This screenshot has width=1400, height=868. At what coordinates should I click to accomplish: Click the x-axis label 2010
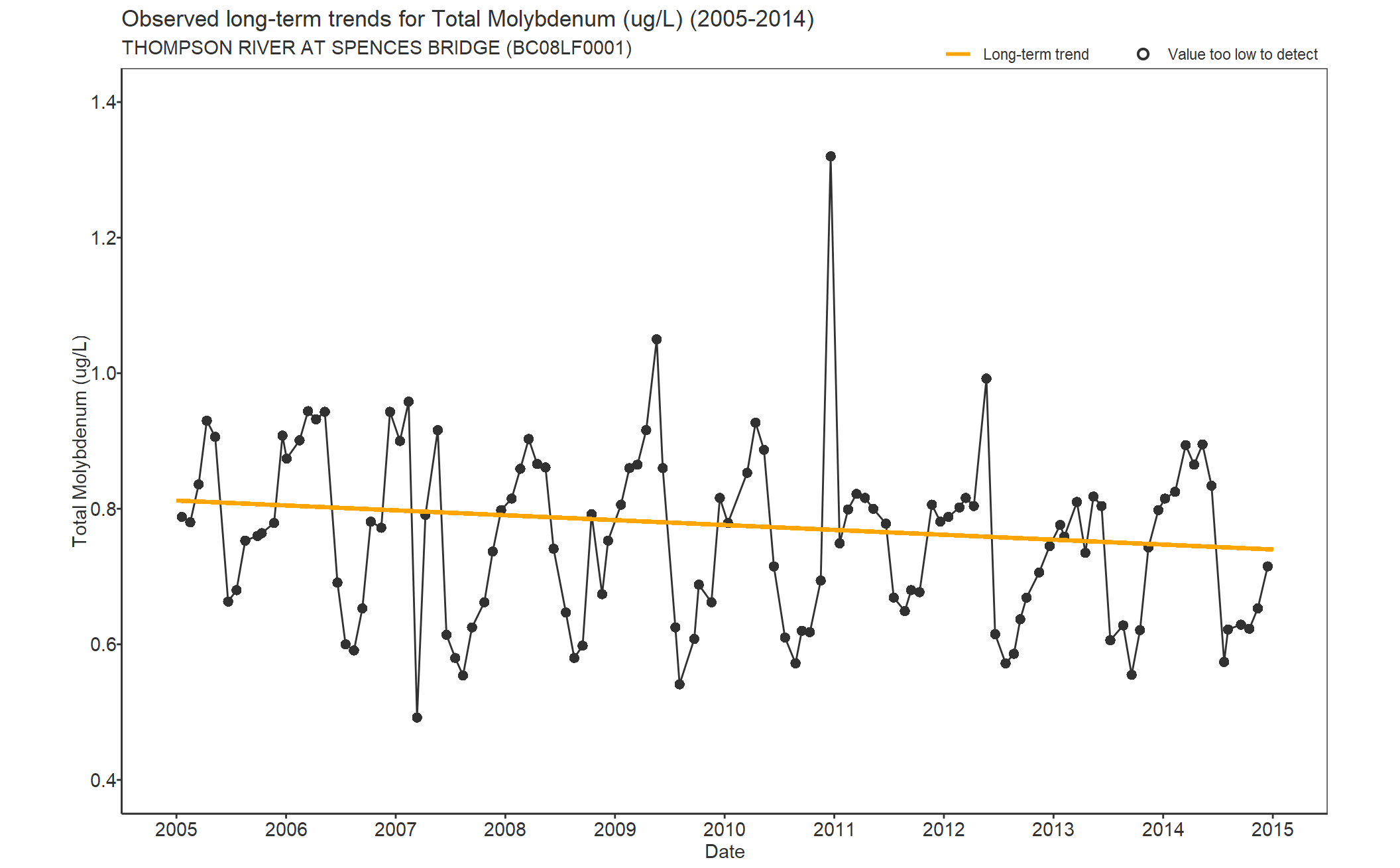coord(725,830)
